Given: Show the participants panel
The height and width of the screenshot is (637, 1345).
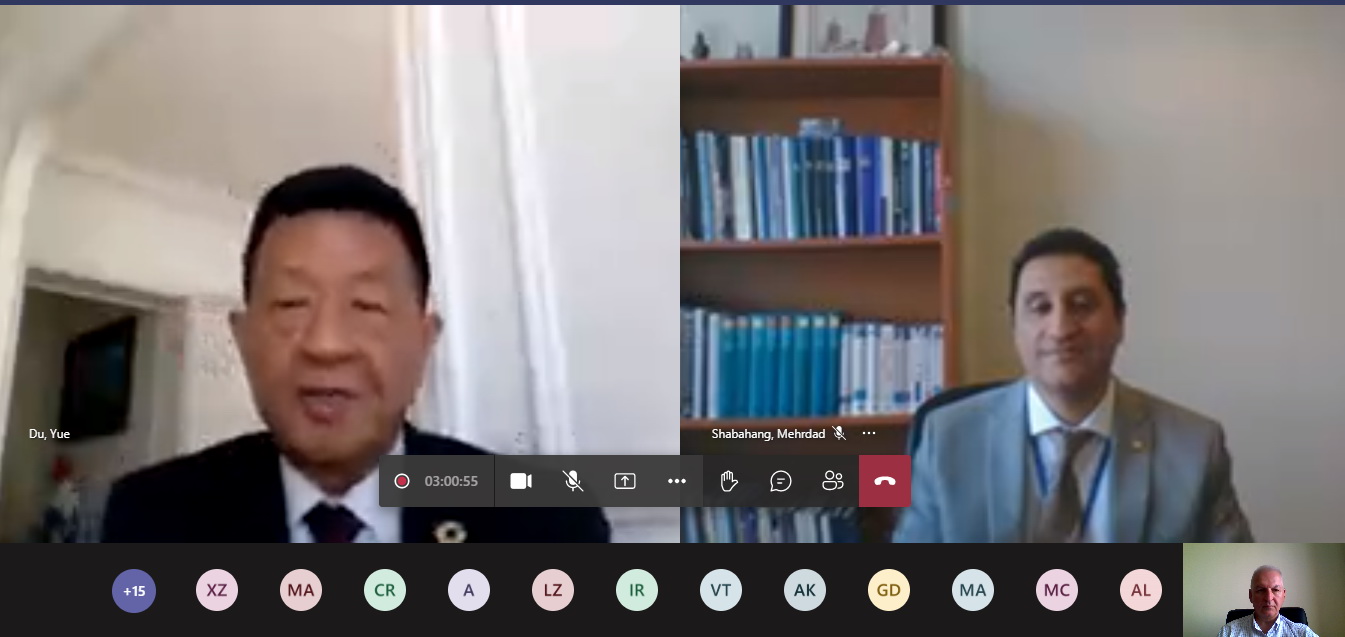Looking at the screenshot, I should (x=833, y=481).
